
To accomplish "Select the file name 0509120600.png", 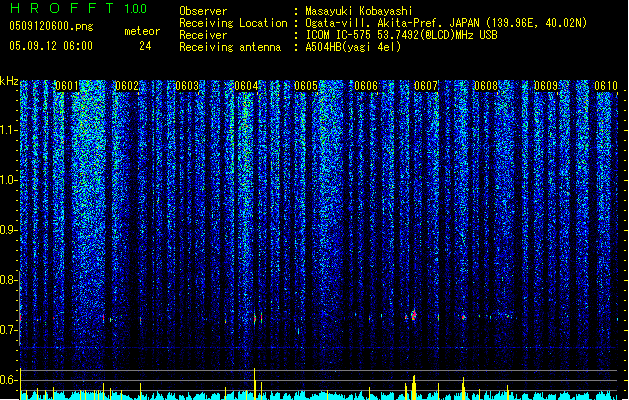I will tap(51, 26).
